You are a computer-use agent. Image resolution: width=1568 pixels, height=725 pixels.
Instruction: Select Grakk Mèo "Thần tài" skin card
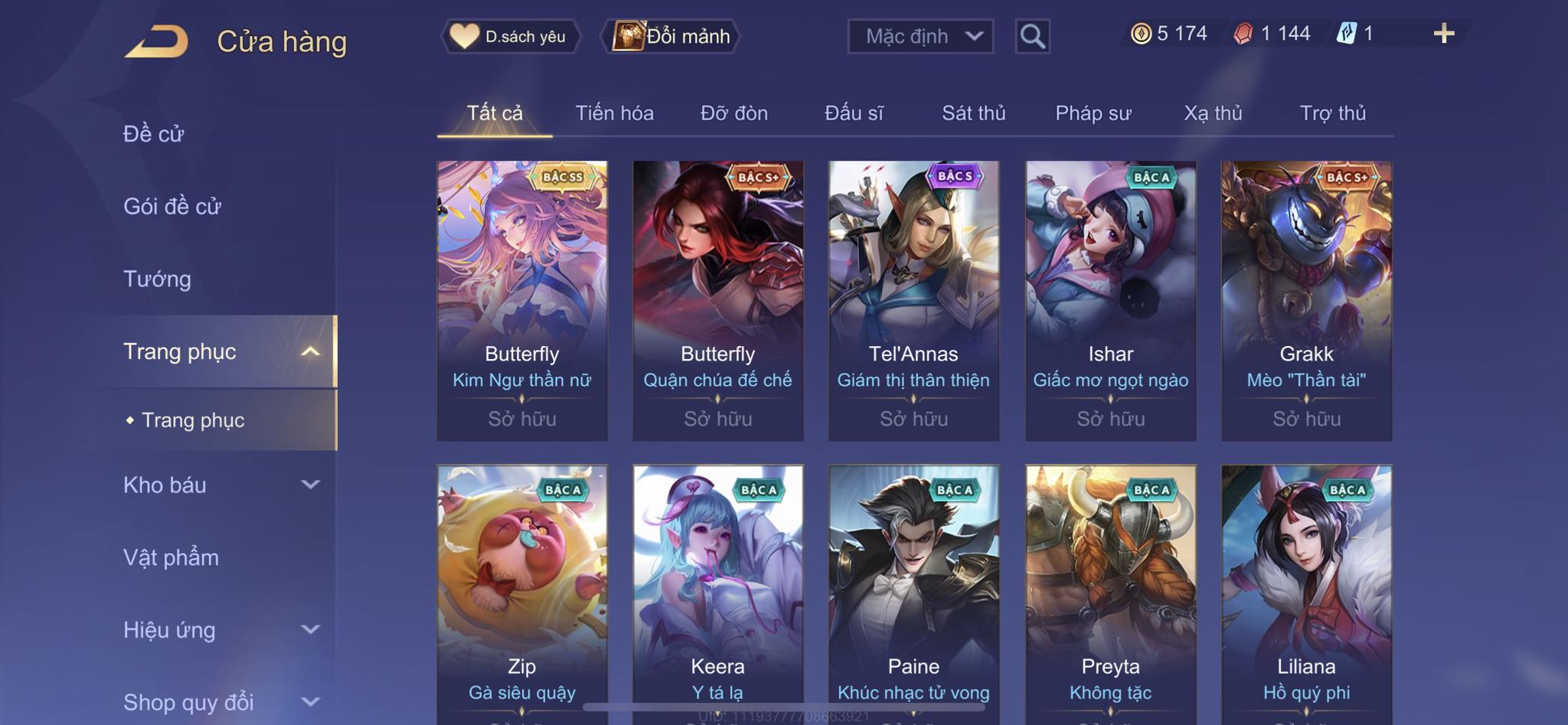[1306, 300]
